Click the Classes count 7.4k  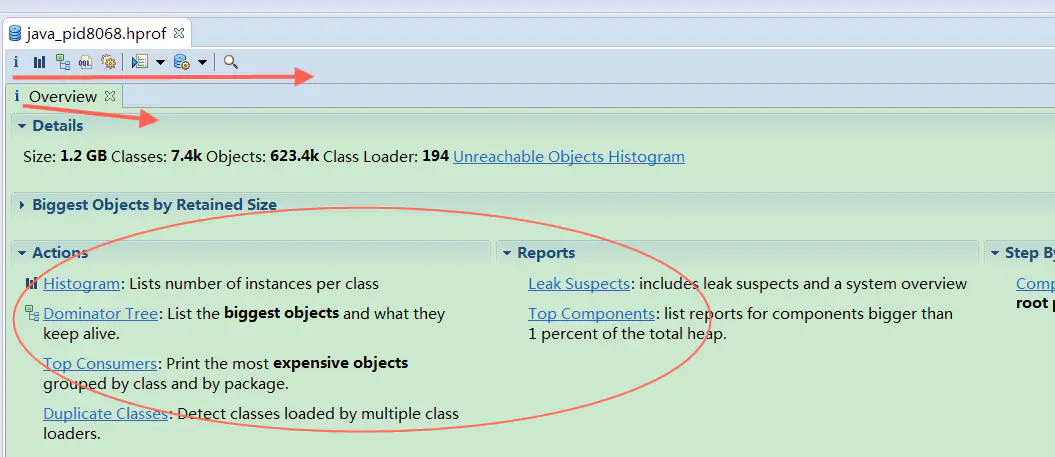click(x=187, y=157)
